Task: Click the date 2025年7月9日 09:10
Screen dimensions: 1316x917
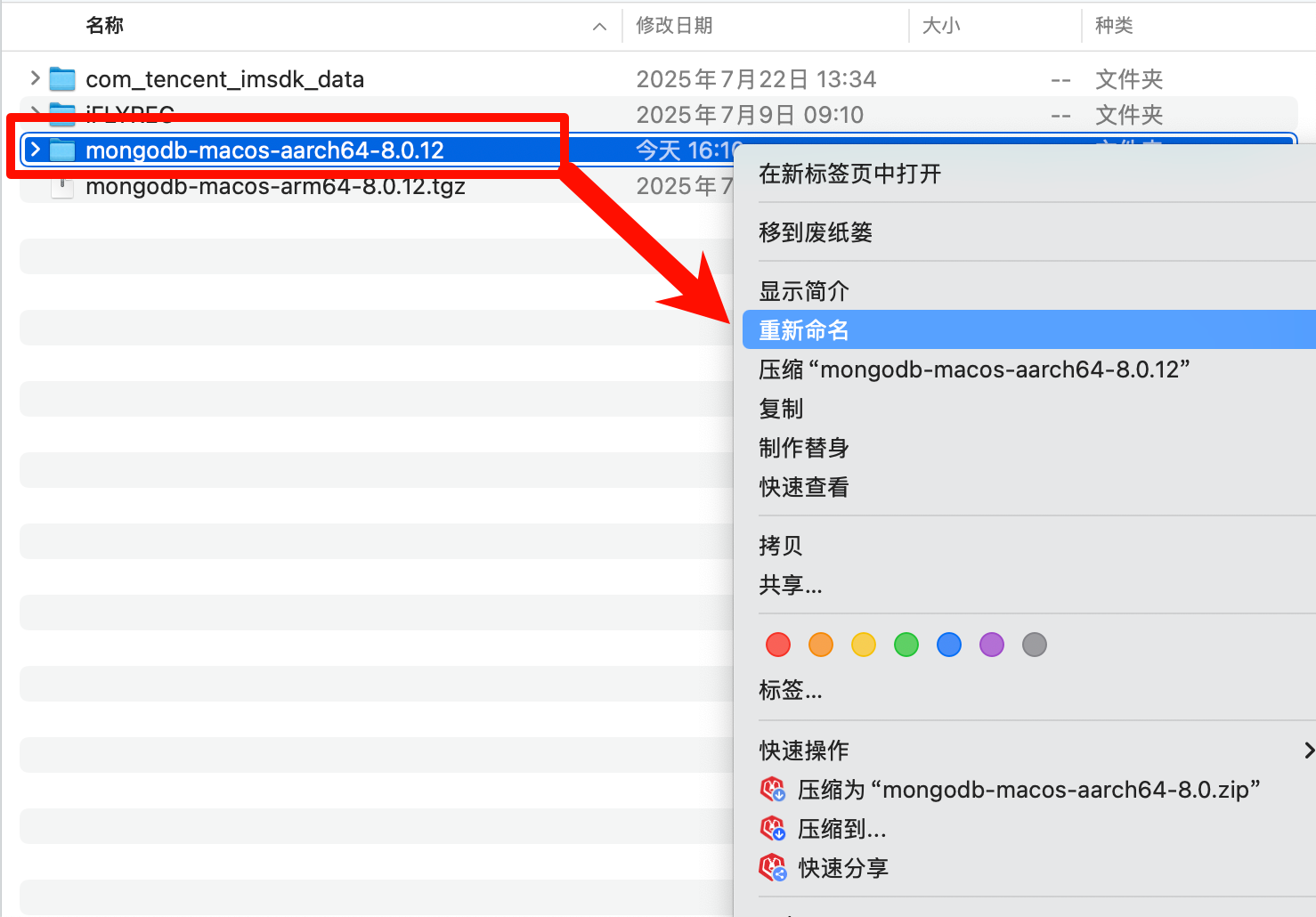Action: (750, 115)
